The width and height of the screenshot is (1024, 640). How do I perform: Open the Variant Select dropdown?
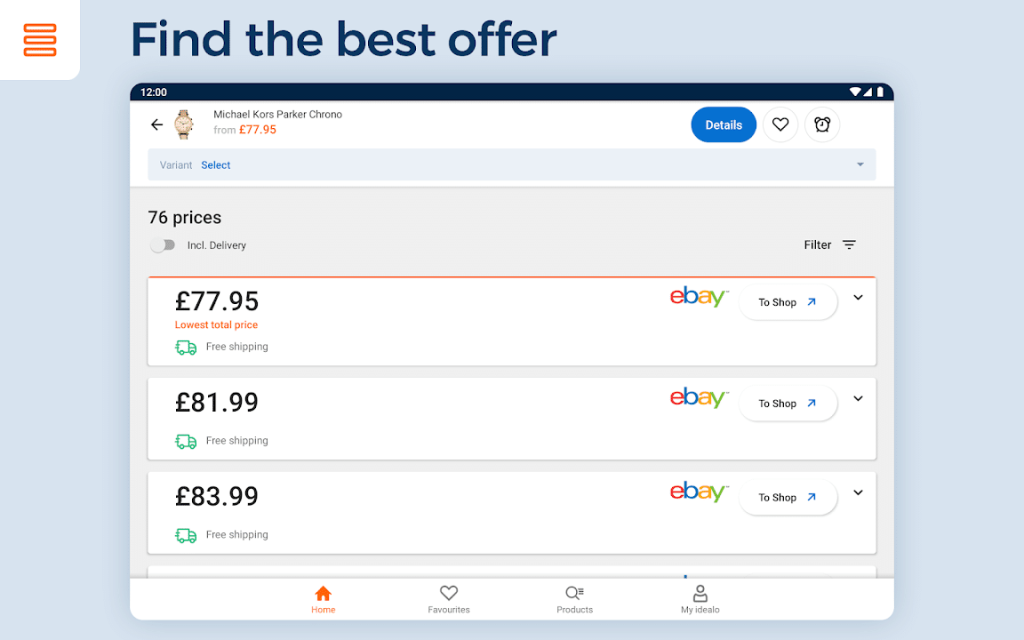coord(216,164)
